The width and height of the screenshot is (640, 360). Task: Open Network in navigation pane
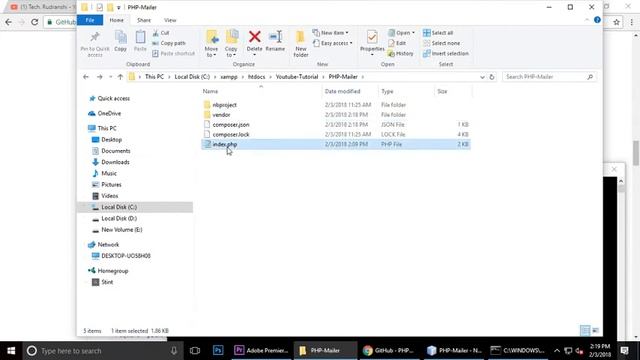[108, 244]
